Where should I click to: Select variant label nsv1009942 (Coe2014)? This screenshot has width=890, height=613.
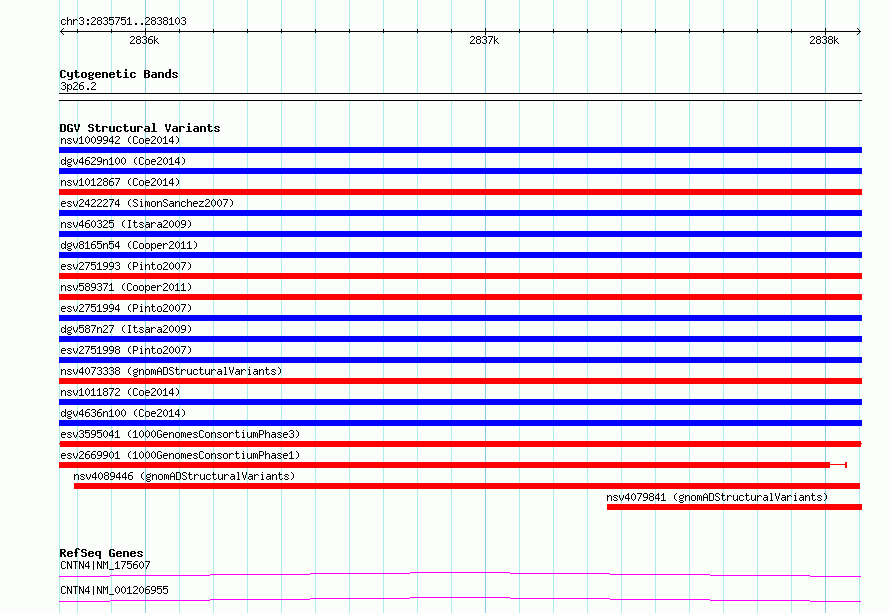coord(120,140)
